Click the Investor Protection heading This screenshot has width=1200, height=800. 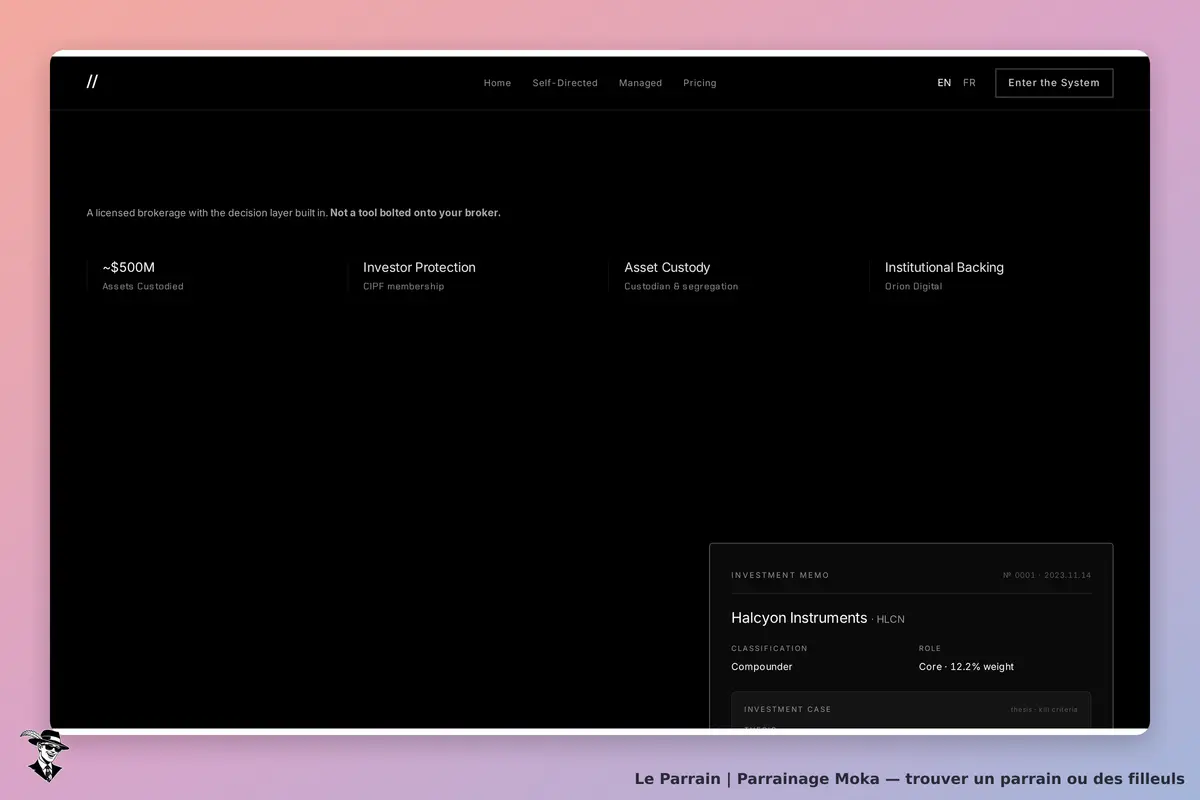point(419,267)
